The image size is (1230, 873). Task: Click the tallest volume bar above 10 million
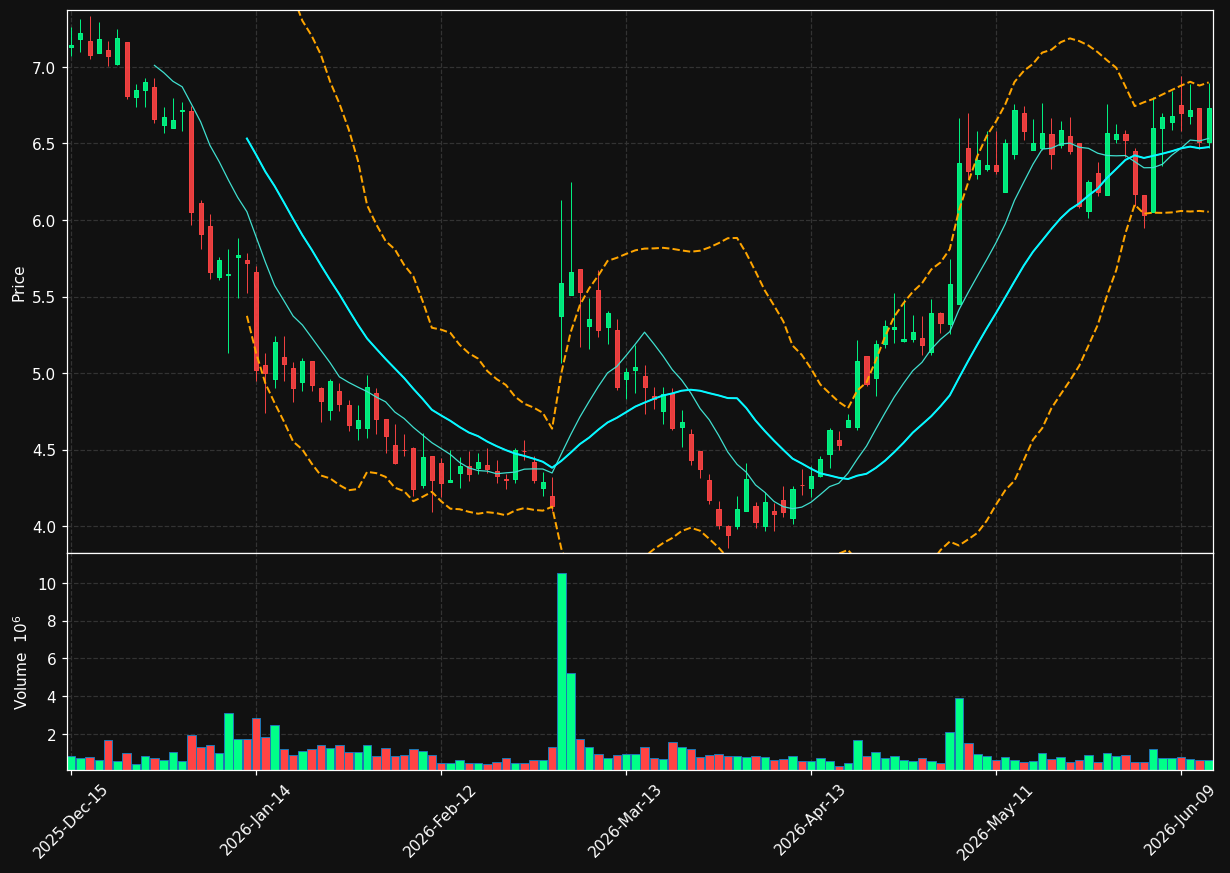(562, 671)
